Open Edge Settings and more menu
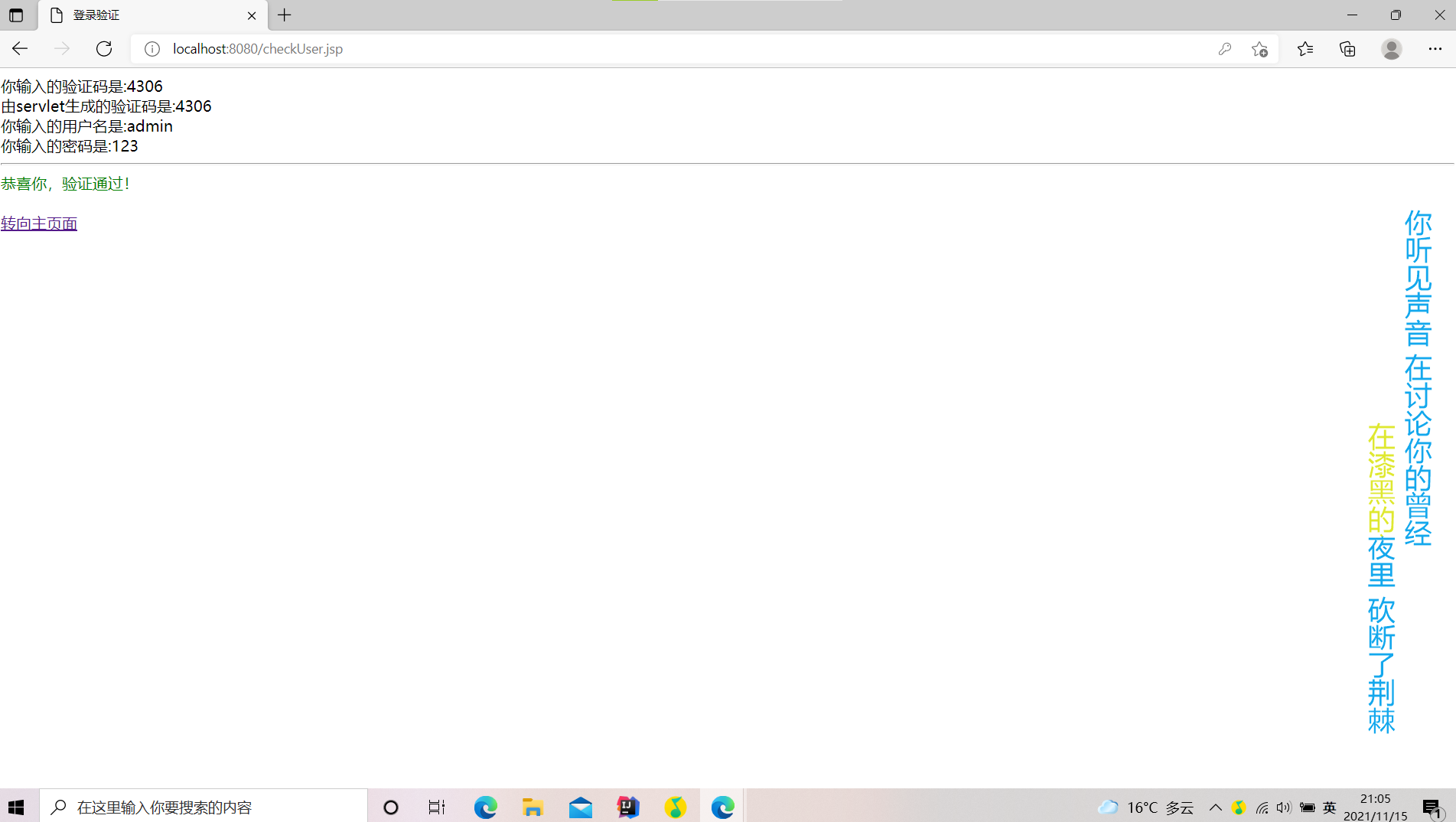Image resolution: width=1456 pixels, height=822 pixels. coord(1435,49)
